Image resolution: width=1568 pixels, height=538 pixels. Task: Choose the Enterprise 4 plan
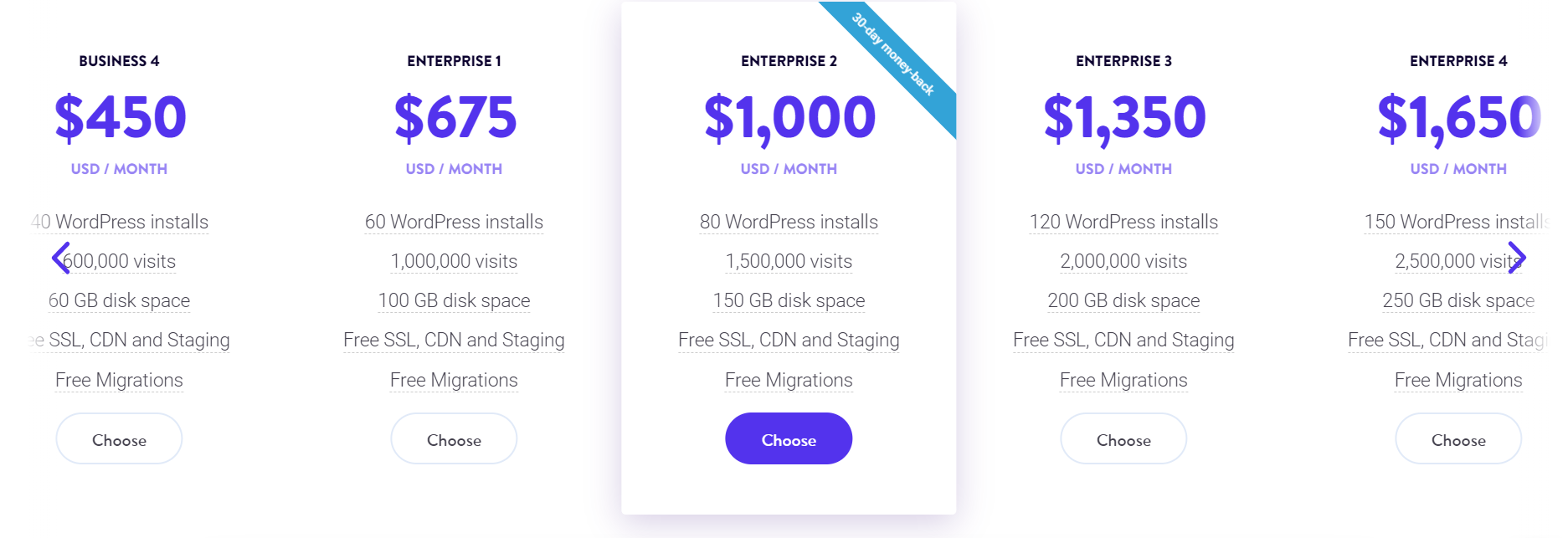(x=1458, y=439)
